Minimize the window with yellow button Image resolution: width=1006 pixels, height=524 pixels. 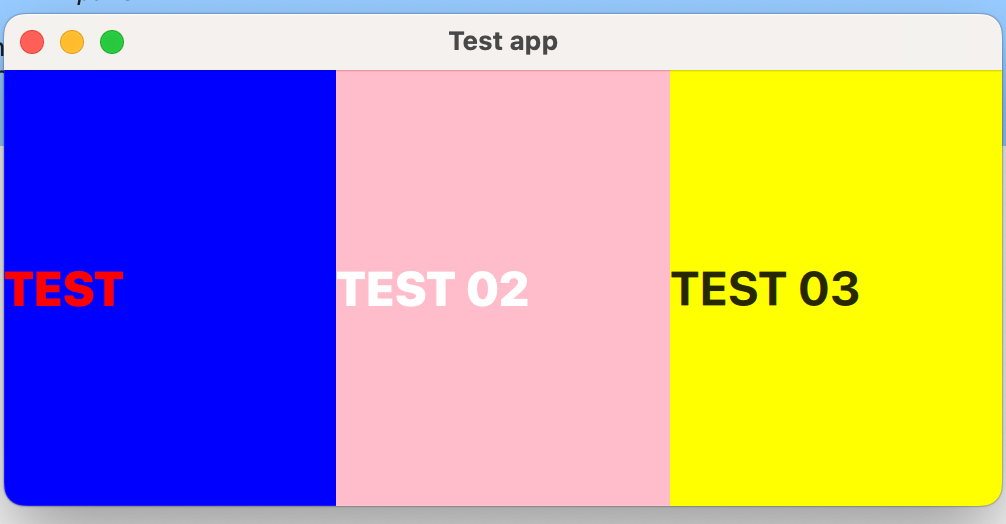[x=72, y=42]
